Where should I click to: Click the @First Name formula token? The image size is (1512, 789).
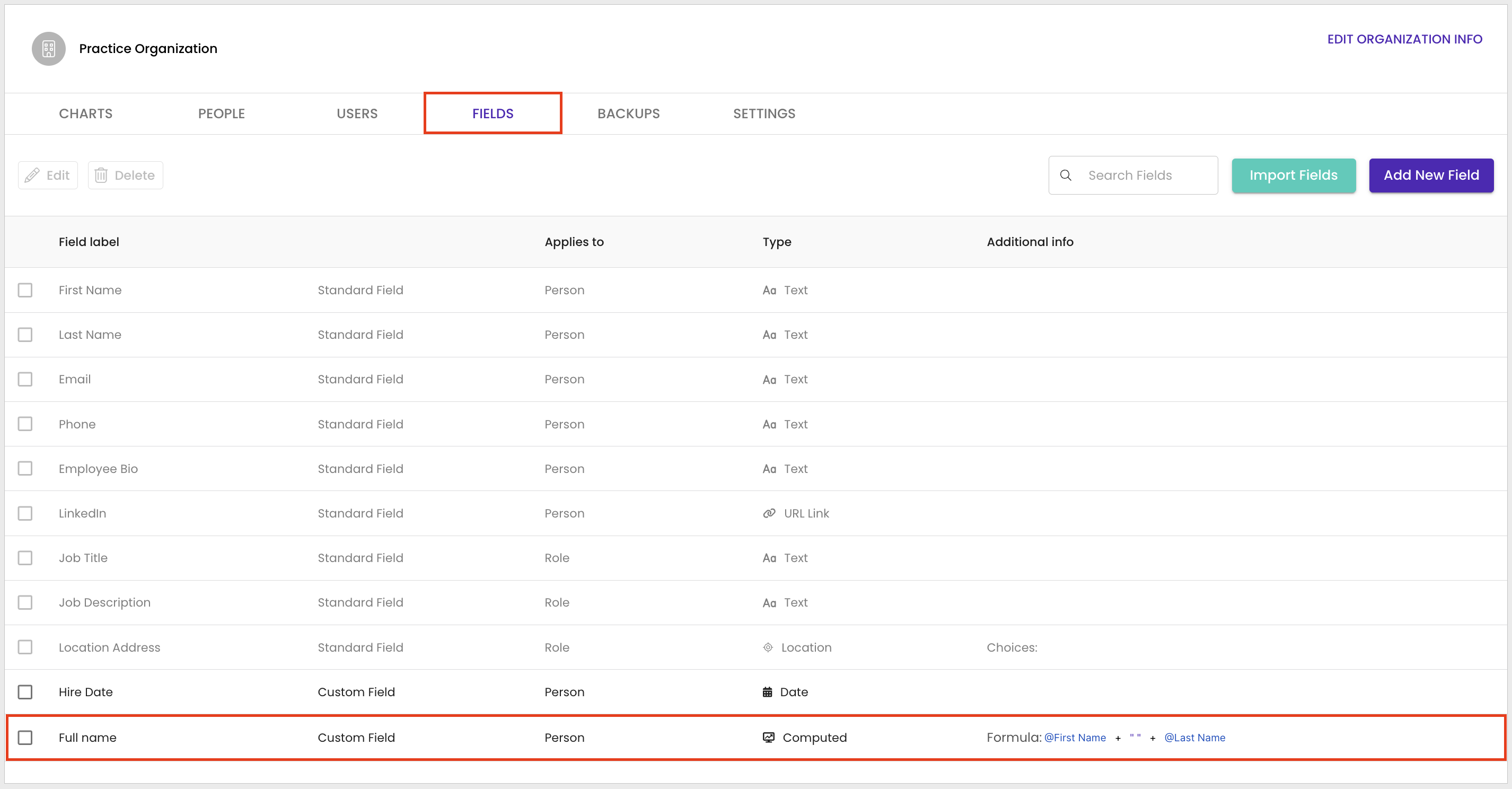1075,738
